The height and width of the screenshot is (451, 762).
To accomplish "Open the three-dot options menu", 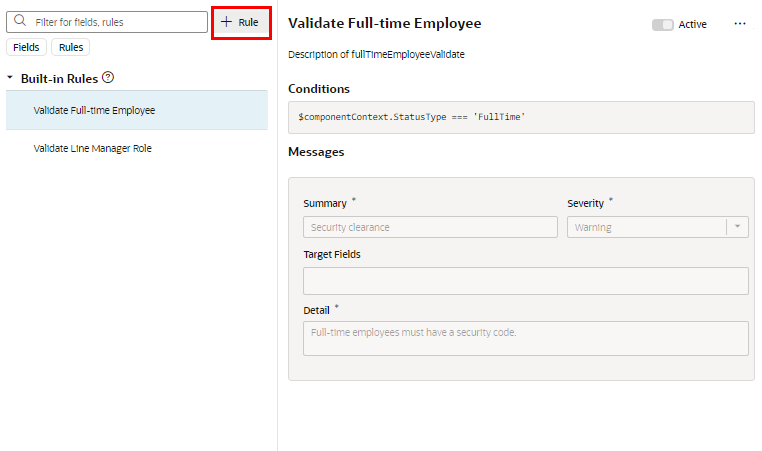I will [740, 24].
